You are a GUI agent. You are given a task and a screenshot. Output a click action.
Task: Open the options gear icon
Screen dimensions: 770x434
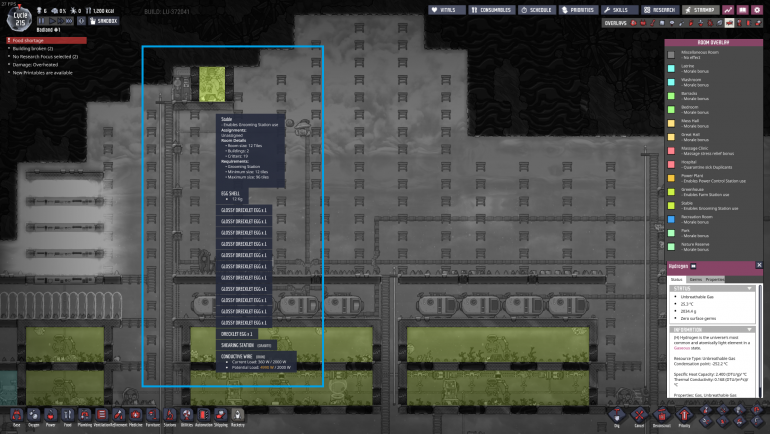tap(757, 10)
